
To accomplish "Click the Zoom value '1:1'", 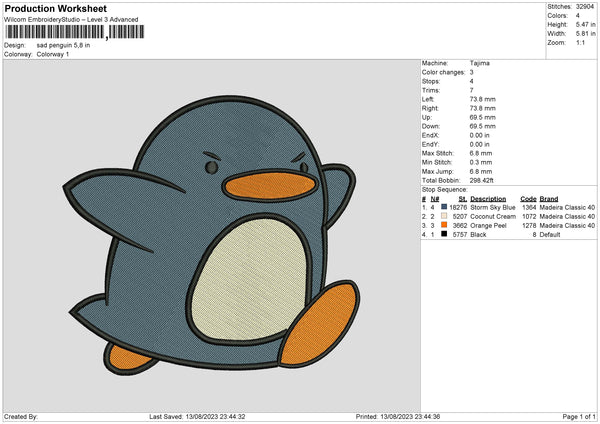I will click(x=580, y=42).
